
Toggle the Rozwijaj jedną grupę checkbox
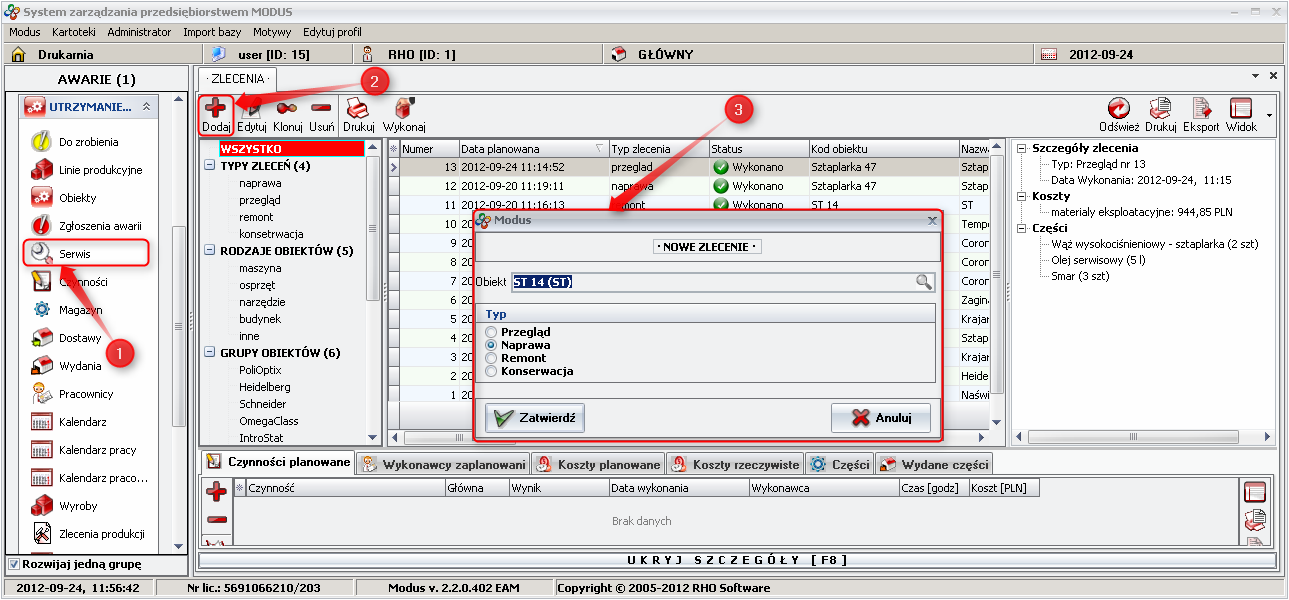tap(14, 564)
